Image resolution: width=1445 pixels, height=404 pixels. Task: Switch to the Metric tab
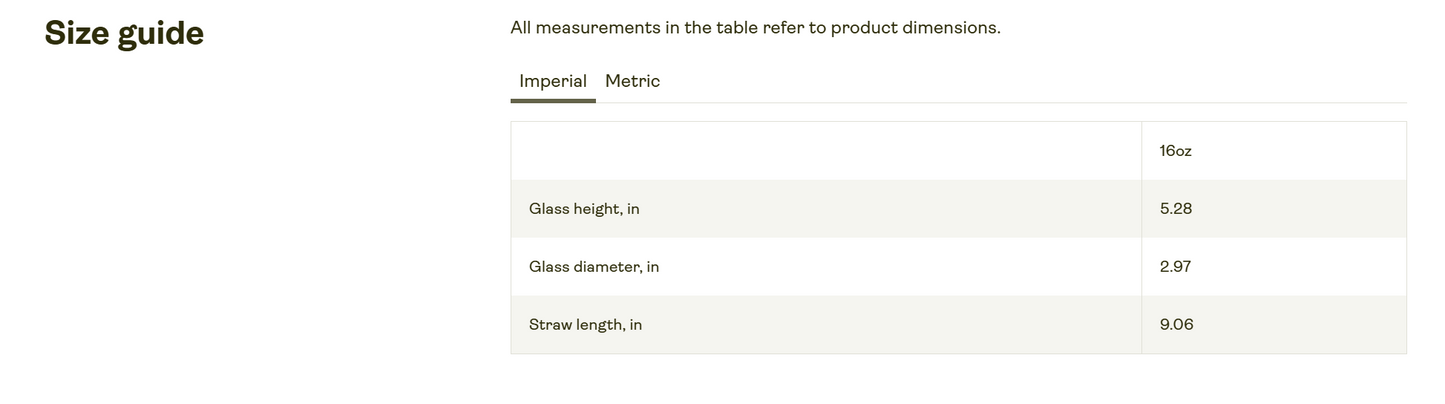click(632, 81)
